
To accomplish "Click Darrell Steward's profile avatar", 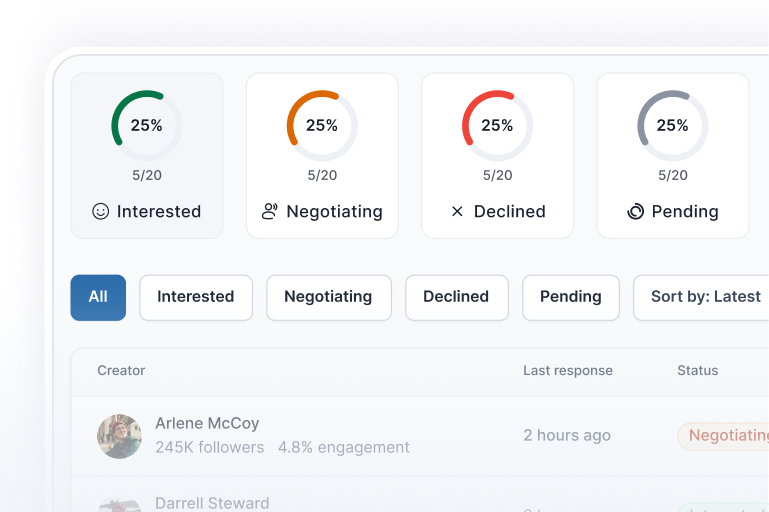I will pos(119,504).
